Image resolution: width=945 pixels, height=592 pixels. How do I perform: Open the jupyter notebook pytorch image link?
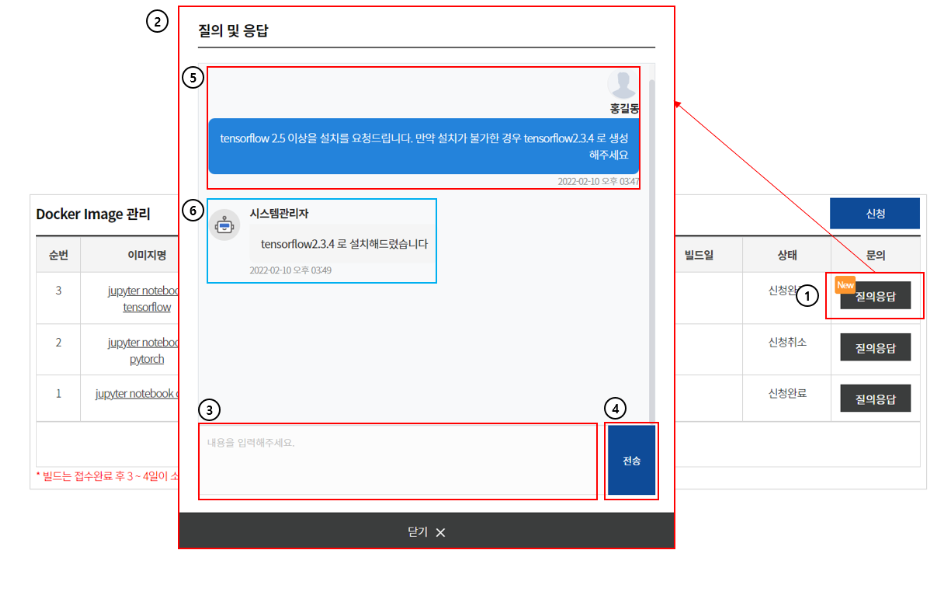coord(145,350)
